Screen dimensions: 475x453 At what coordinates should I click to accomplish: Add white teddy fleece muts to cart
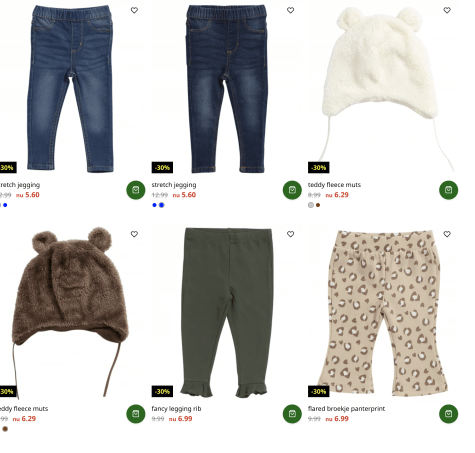[x=448, y=190]
